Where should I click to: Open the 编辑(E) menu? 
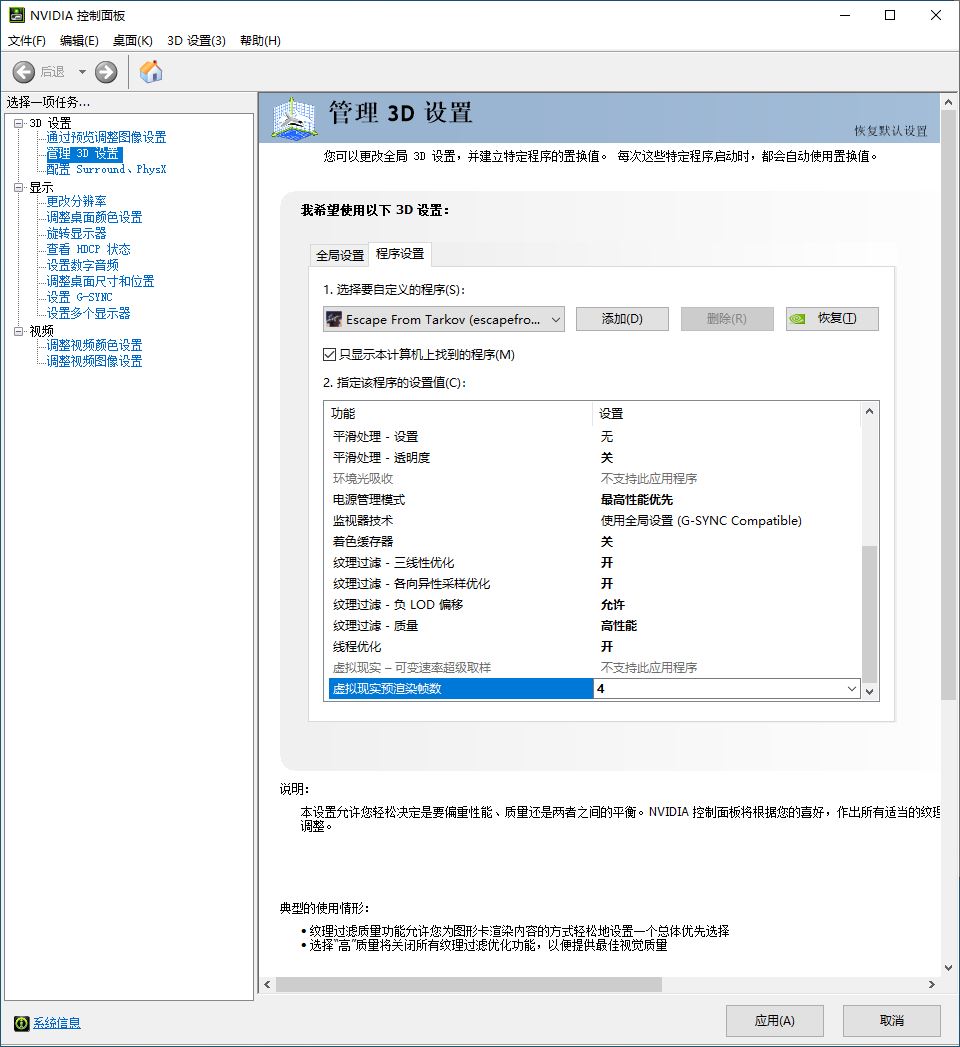(x=79, y=41)
